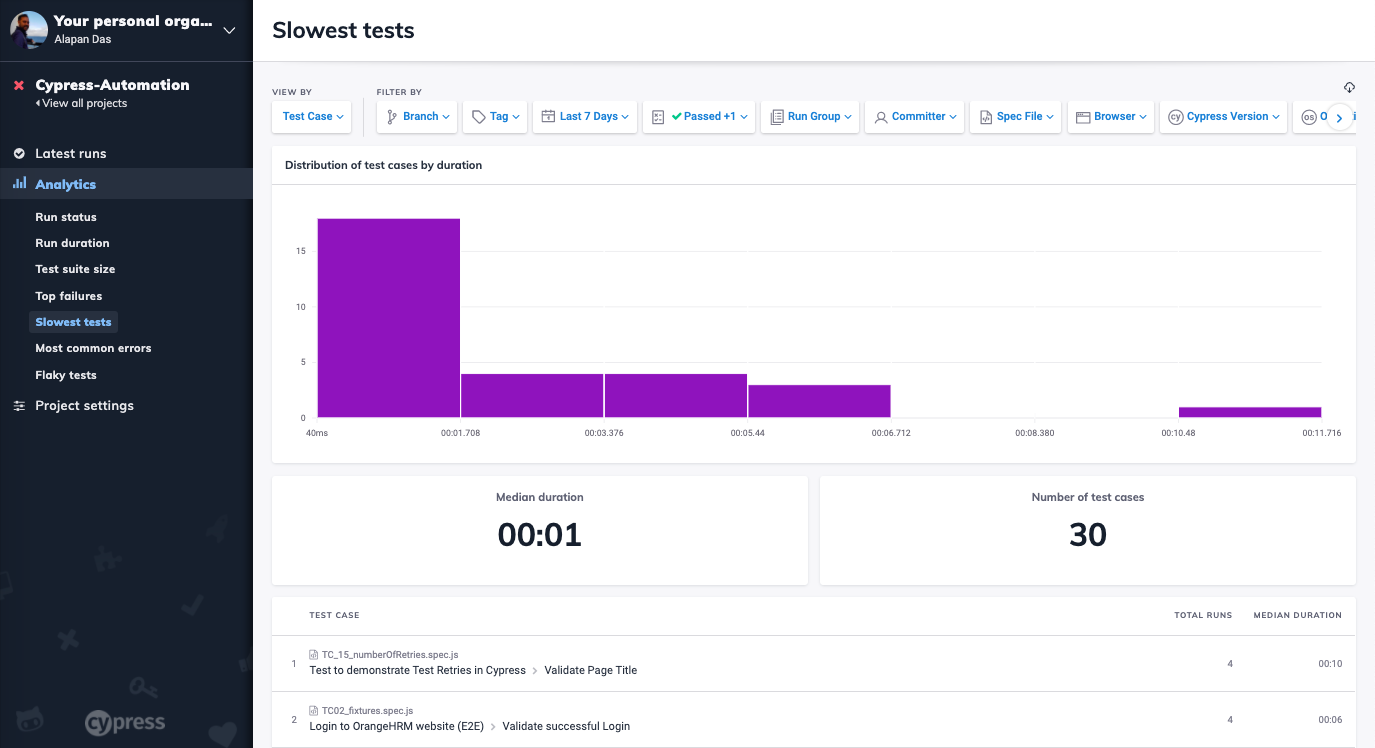Click the histogram bar starting at 00:01.708
Screen dimensions: 1375x748
click(x=532, y=396)
